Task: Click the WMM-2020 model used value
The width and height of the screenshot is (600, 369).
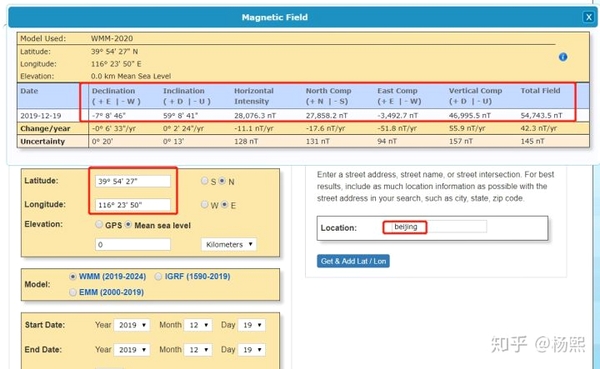Action: 112,38
